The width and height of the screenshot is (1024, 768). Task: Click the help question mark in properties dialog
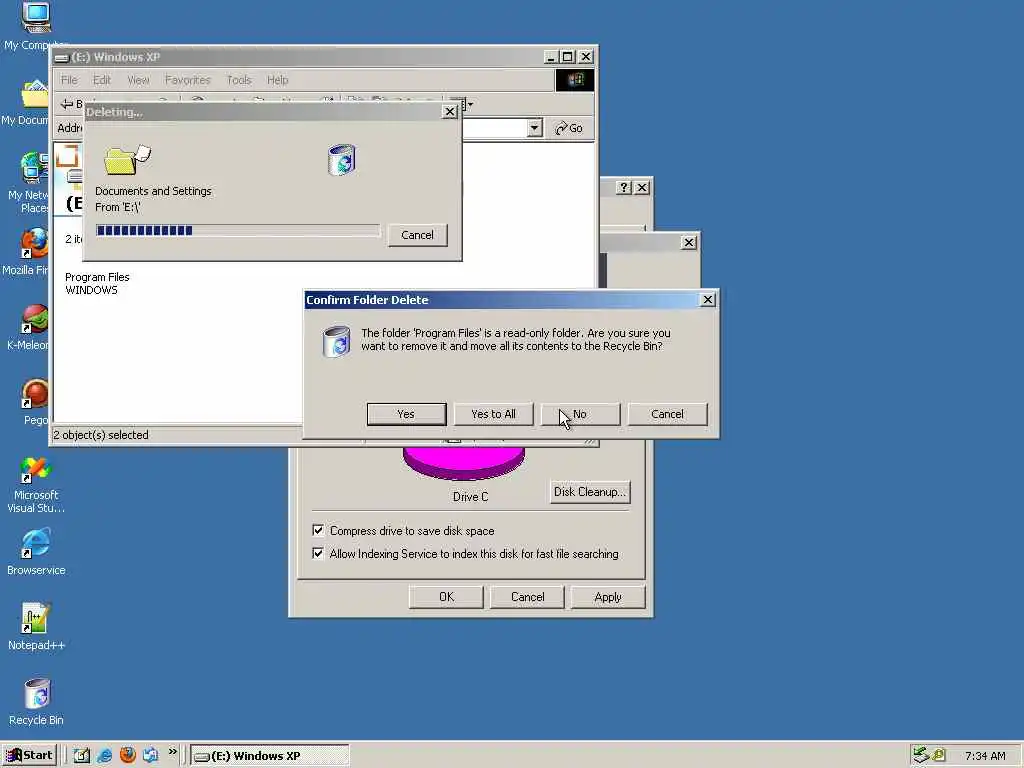coord(624,187)
